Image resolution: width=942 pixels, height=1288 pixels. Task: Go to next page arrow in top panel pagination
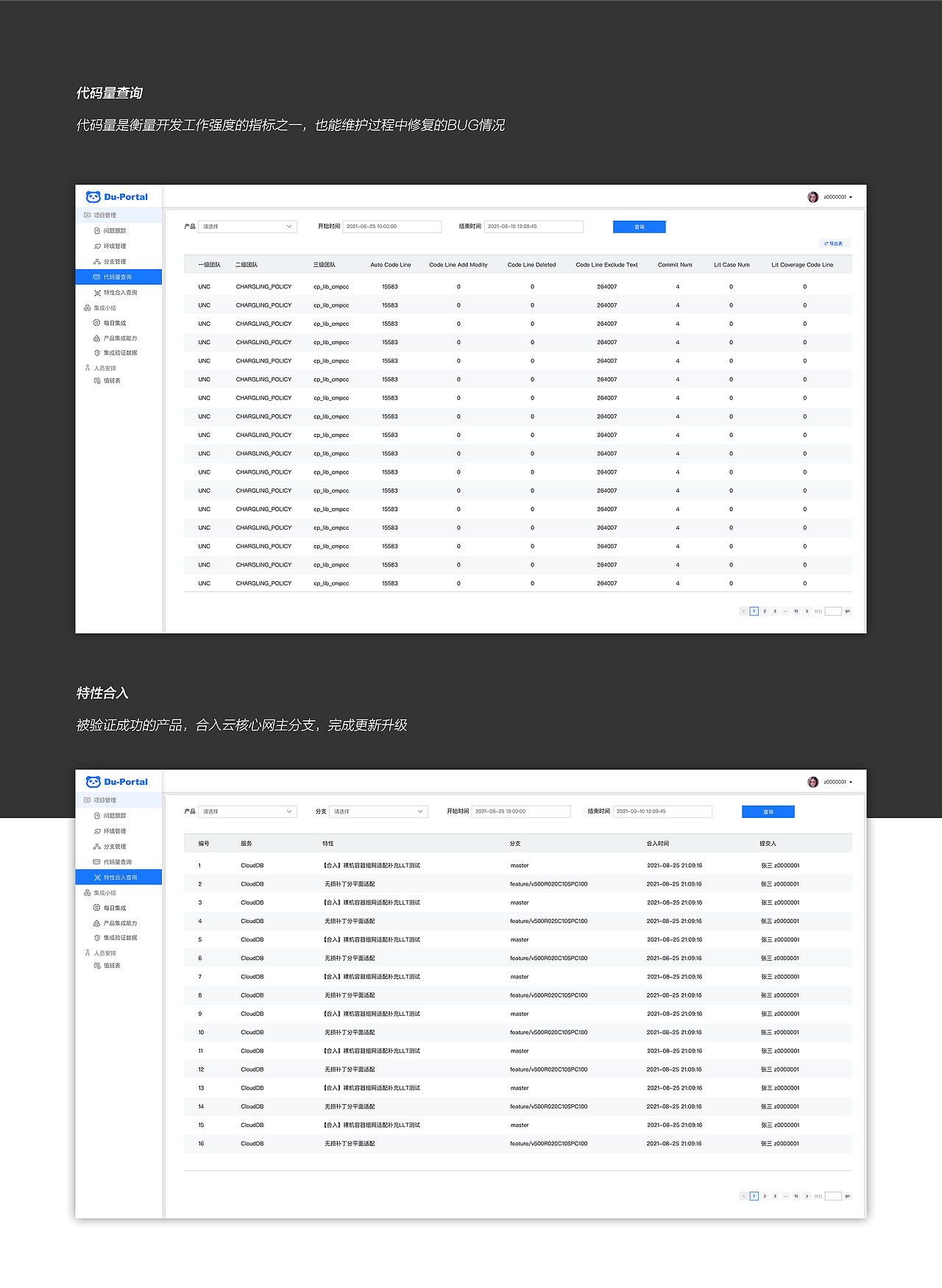pyautogui.click(x=807, y=611)
